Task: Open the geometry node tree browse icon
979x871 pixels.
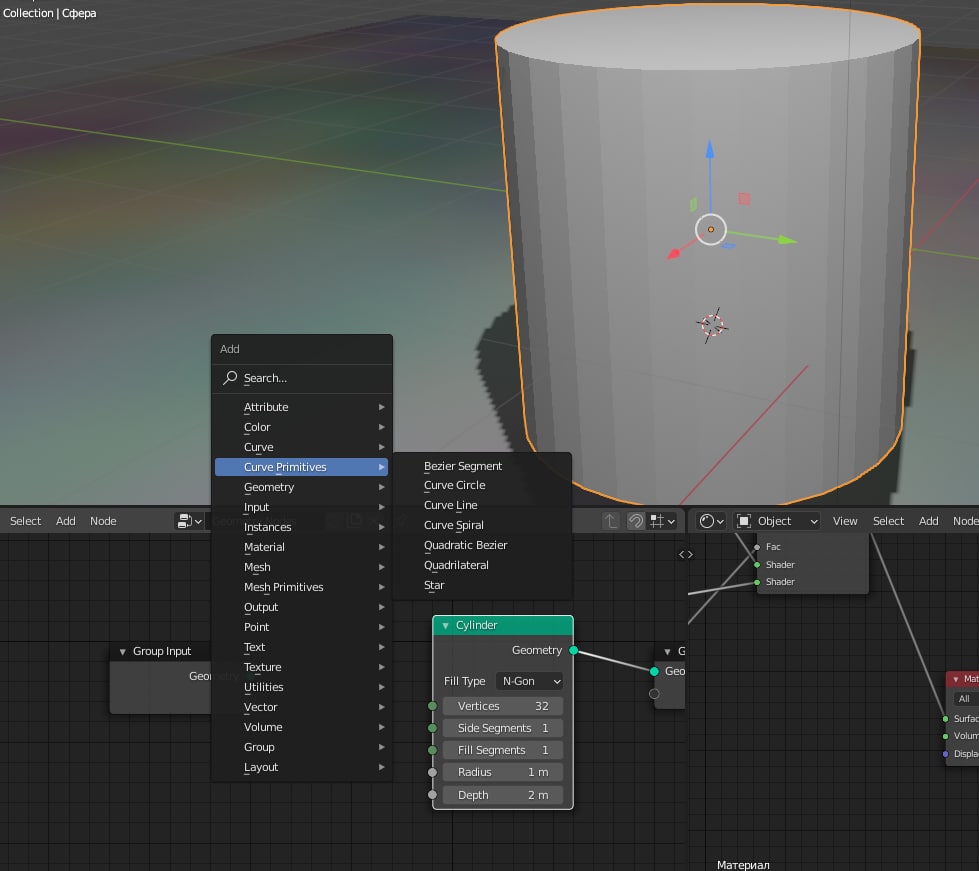Action: (x=190, y=521)
